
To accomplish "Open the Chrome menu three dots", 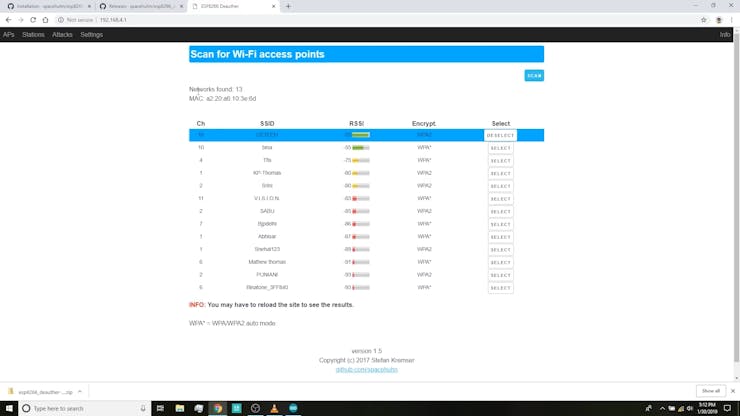I will [732, 20].
